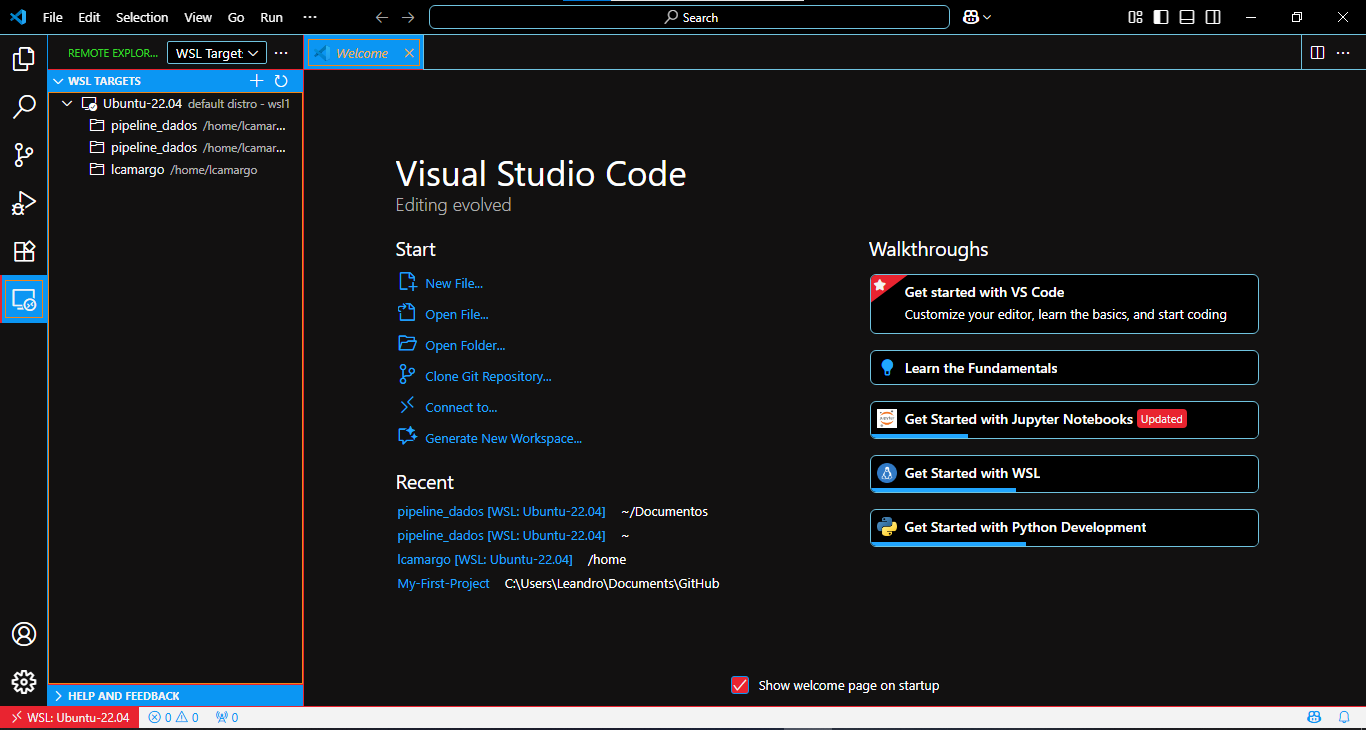Open the Accounts menu icon
Image resolution: width=1366 pixels, height=730 pixels.
tap(24, 634)
